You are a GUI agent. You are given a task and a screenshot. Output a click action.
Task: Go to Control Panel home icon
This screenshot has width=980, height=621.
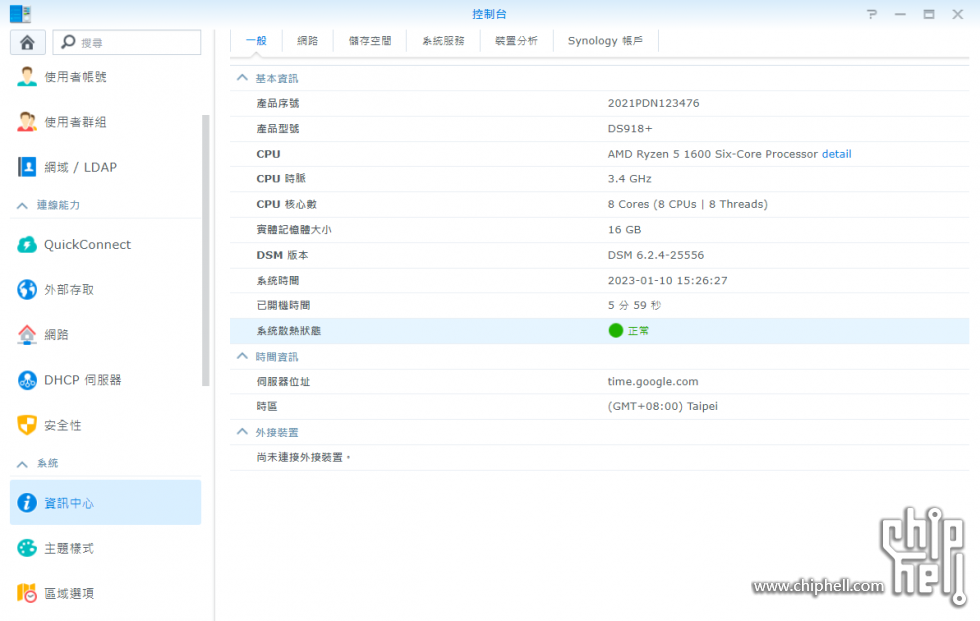(x=28, y=42)
